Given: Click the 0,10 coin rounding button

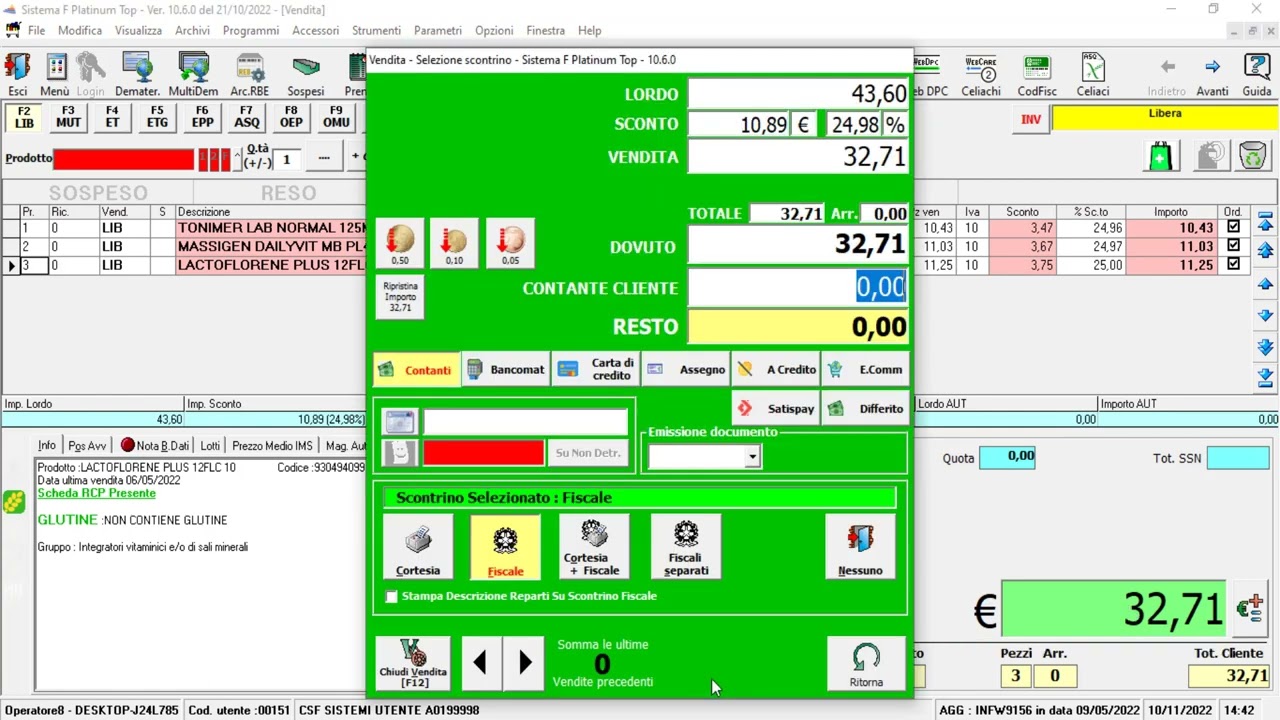Looking at the screenshot, I should point(454,243).
